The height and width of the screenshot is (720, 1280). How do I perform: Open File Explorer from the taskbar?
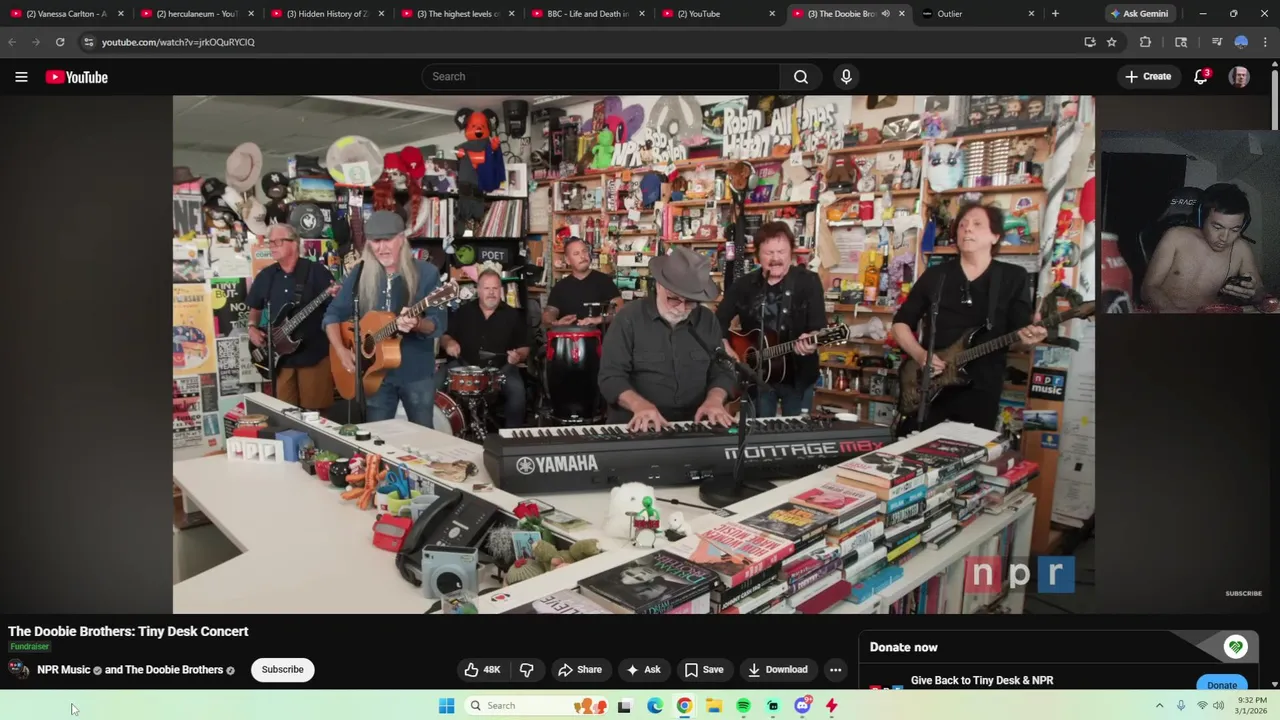coord(714,706)
